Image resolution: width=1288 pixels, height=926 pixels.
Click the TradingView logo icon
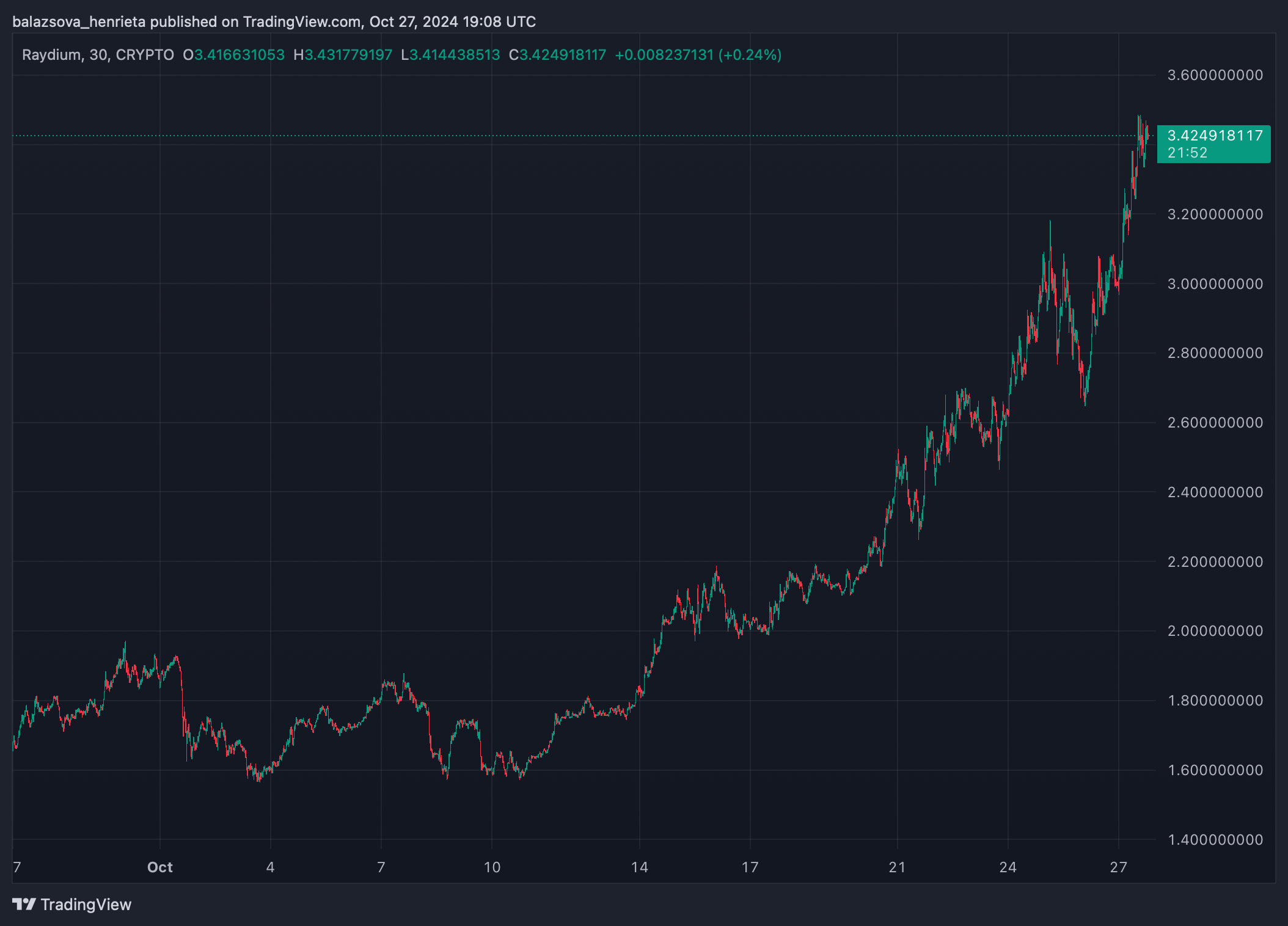pos(24,904)
